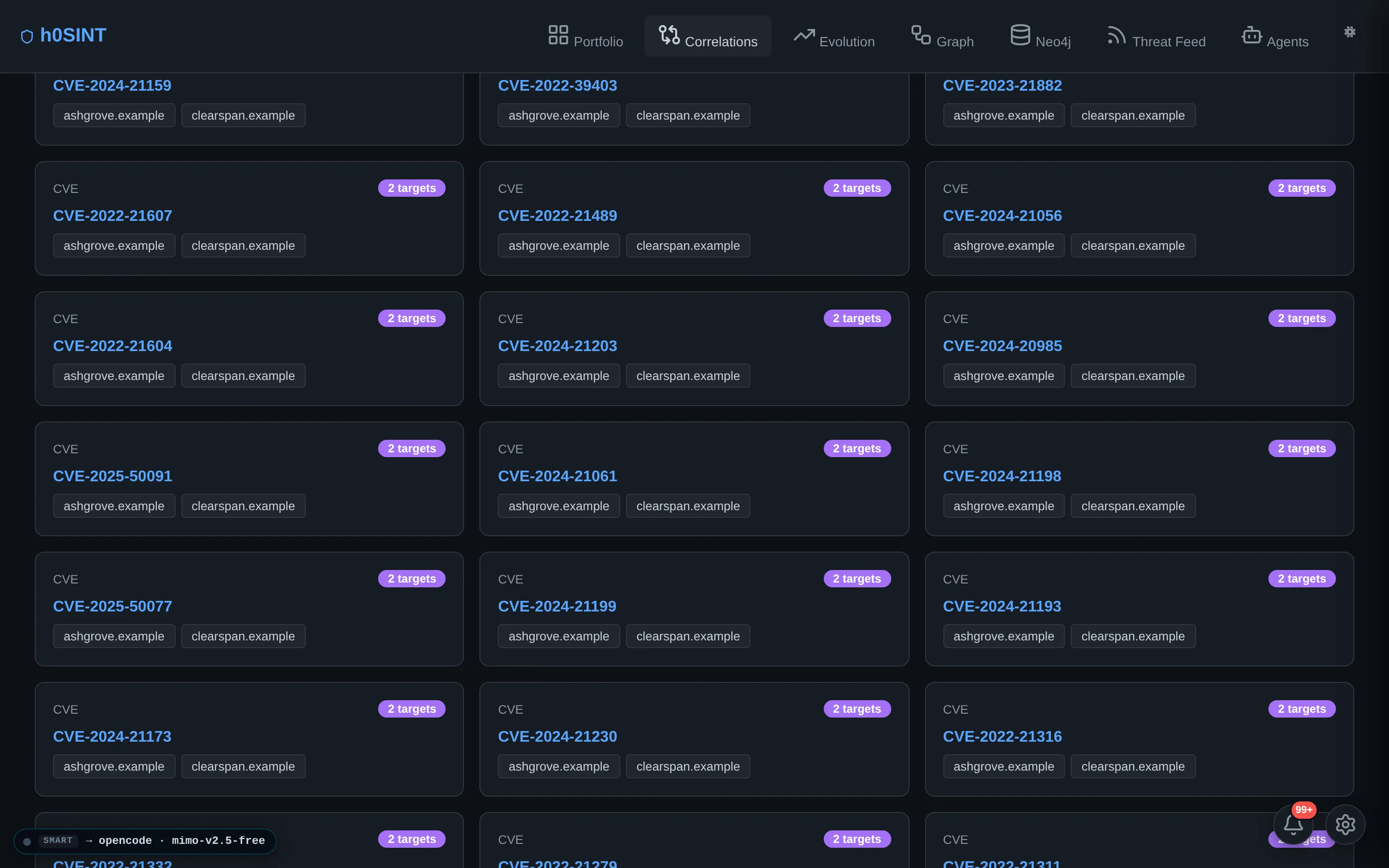Go to the Graph tab
This screenshot has height=868, width=1389.
point(942,36)
